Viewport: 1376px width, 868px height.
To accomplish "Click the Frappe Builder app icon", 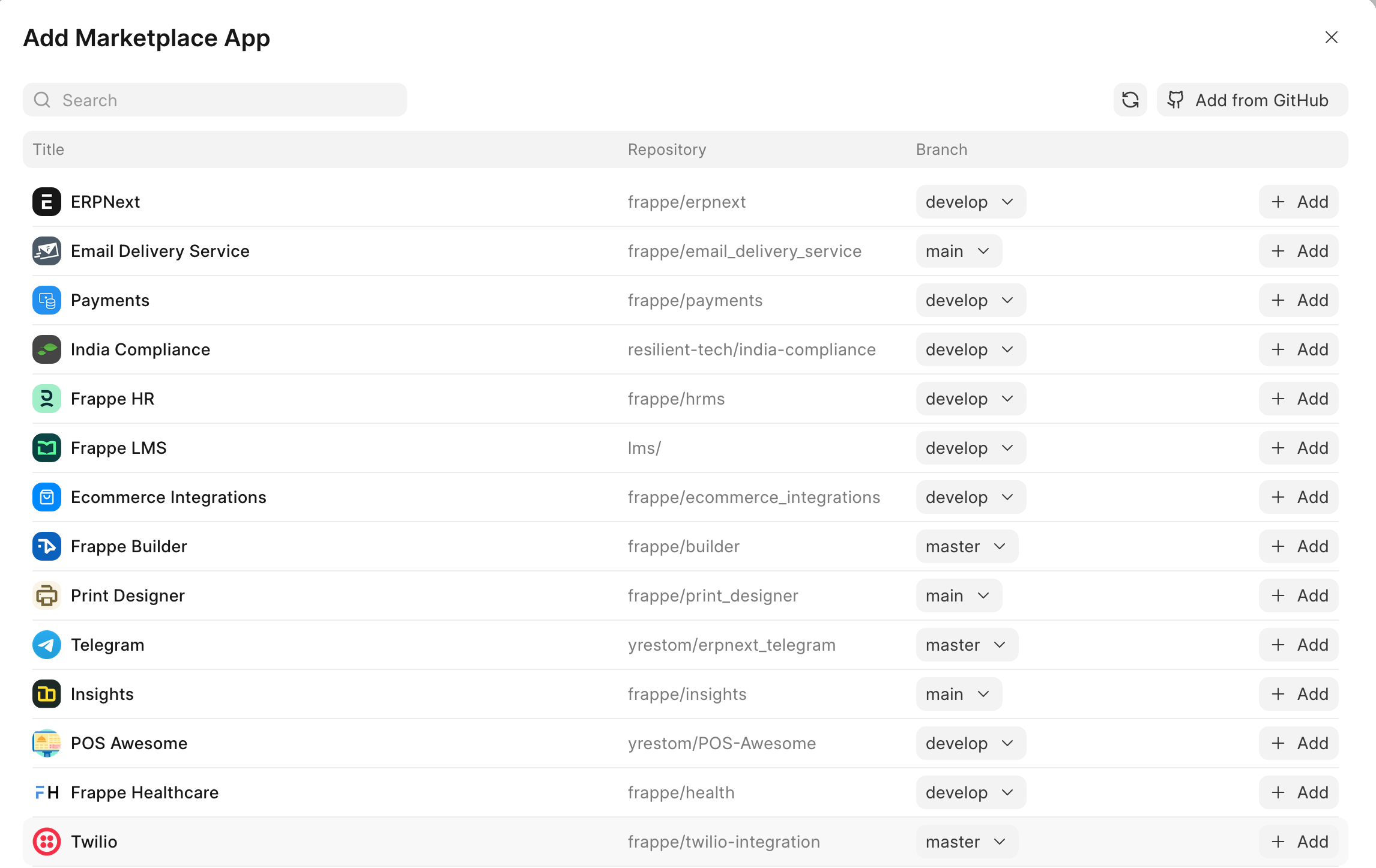I will coord(47,546).
